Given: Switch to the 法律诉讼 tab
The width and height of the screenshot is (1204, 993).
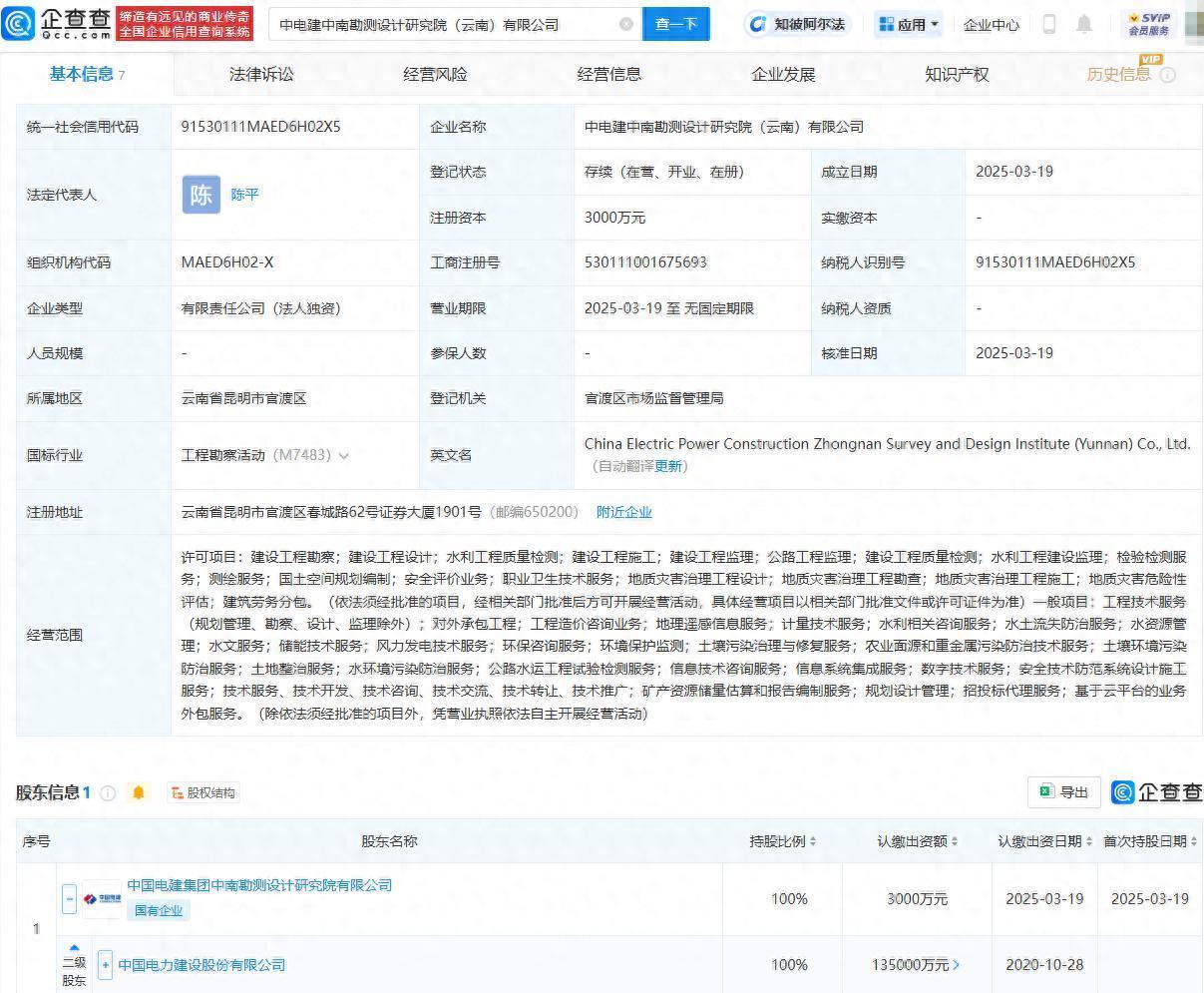Looking at the screenshot, I should (260, 73).
